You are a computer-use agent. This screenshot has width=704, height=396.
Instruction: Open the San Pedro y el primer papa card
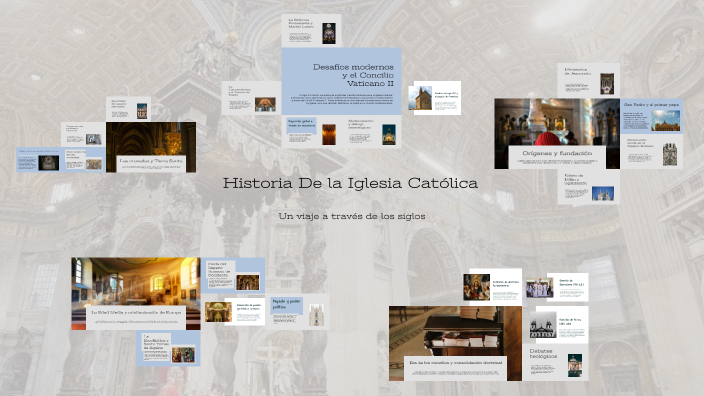click(x=651, y=116)
